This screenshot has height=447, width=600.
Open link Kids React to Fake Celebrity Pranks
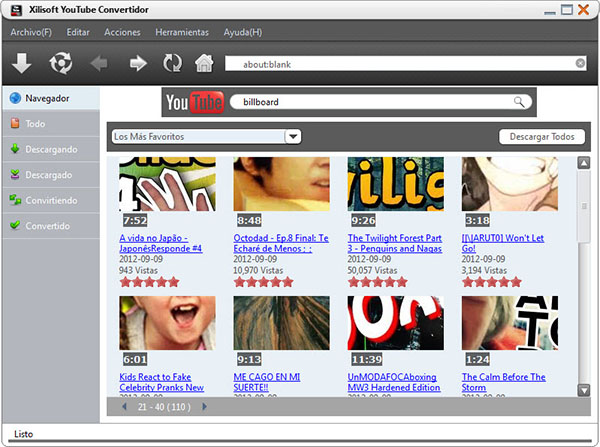pos(161,382)
